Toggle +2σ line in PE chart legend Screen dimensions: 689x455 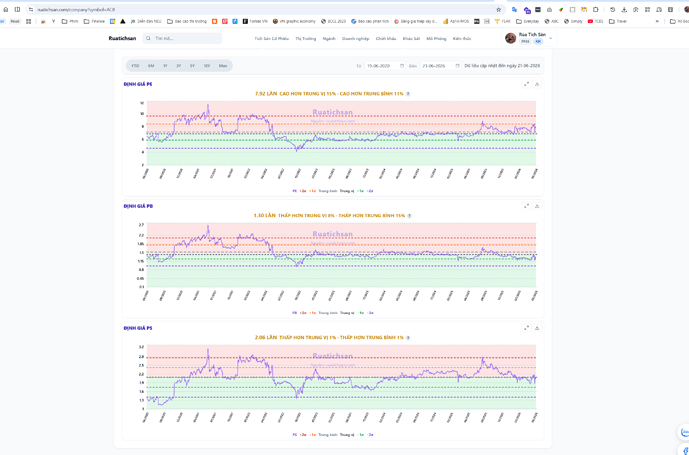point(303,191)
